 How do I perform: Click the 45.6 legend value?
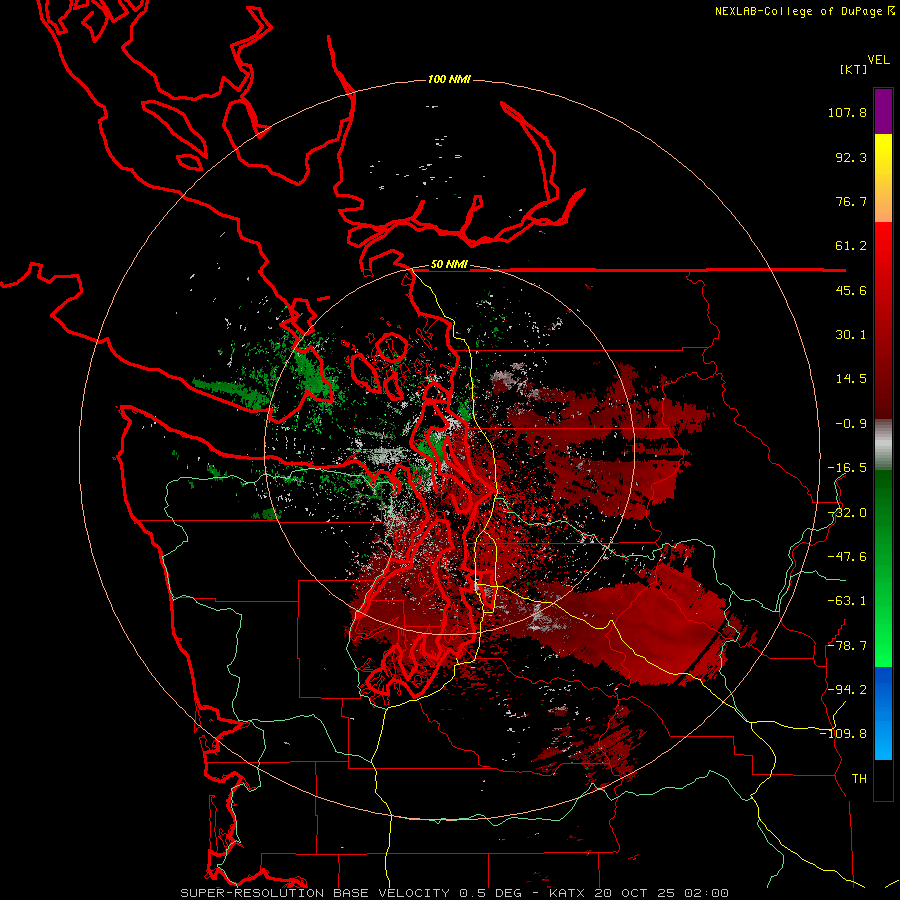(x=851, y=290)
